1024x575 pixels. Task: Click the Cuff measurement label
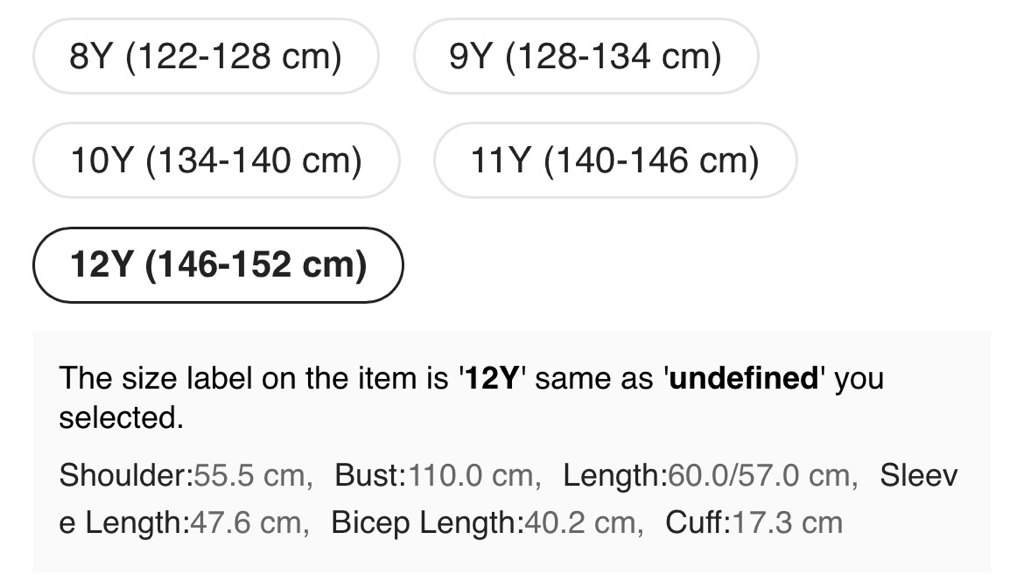click(696, 522)
